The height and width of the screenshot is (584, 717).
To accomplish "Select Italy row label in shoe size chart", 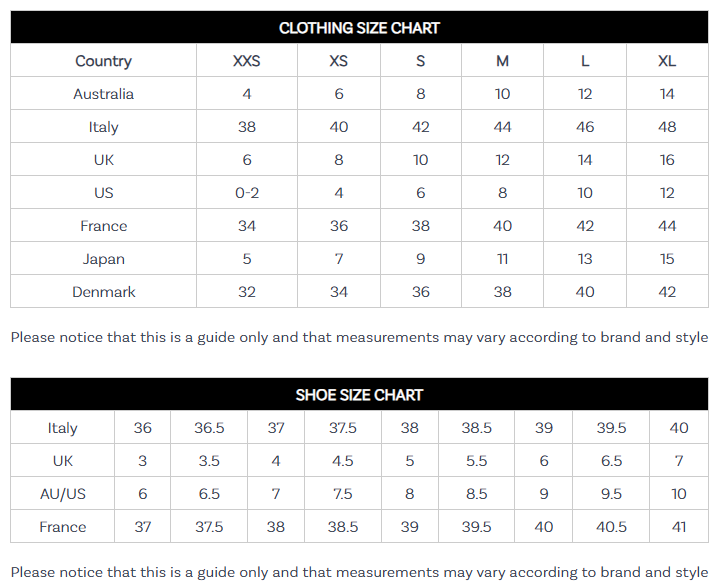I will (x=62, y=428).
